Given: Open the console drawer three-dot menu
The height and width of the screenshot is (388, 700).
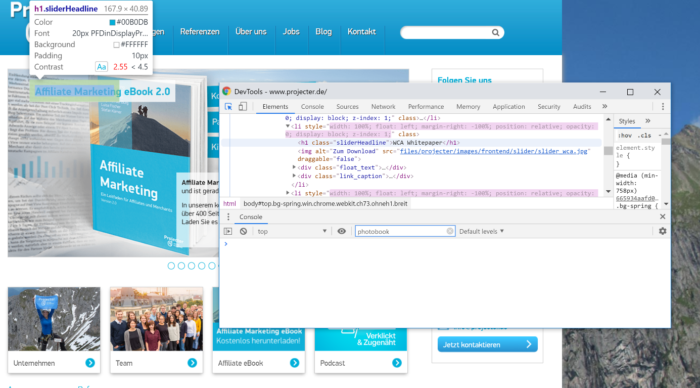Looking at the screenshot, I should tap(228, 217).
